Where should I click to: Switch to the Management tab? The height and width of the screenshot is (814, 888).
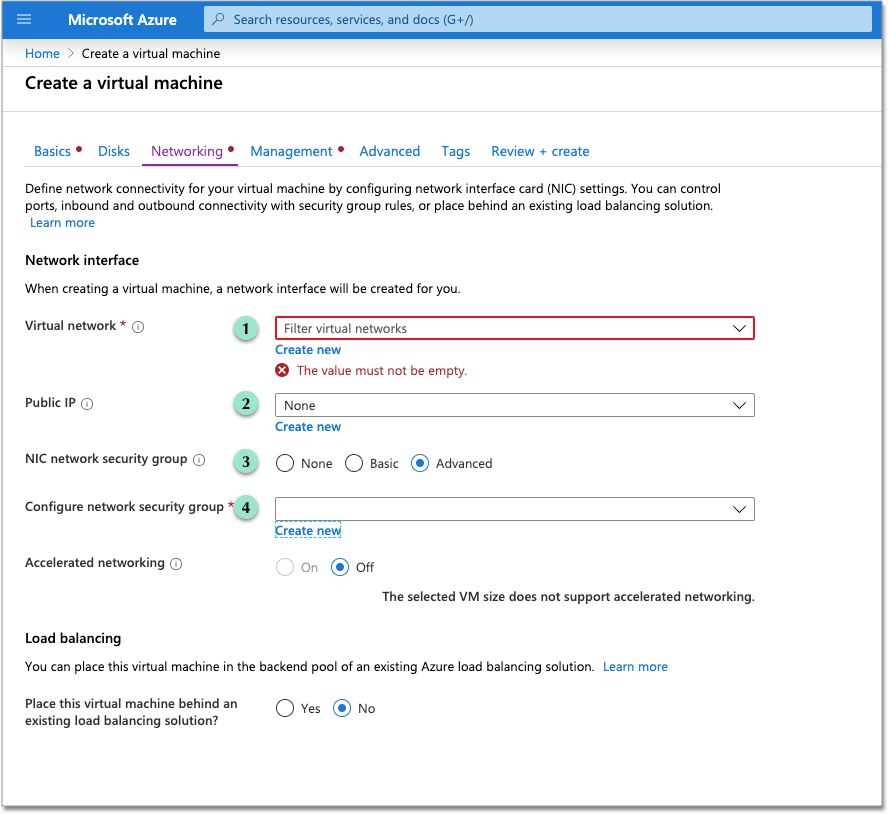pyautogui.click(x=289, y=151)
